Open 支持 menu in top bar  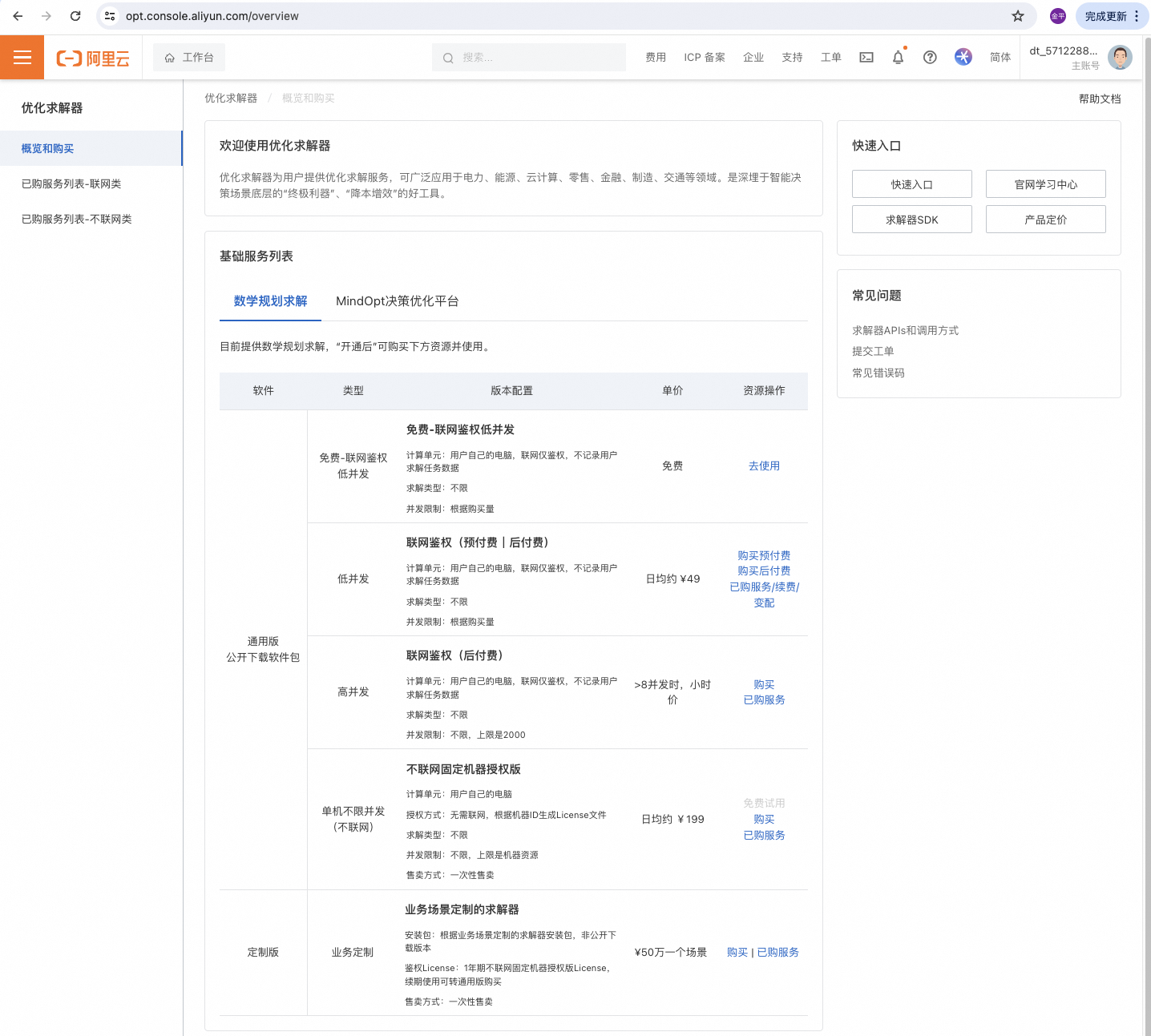click(x=792, y=58)
